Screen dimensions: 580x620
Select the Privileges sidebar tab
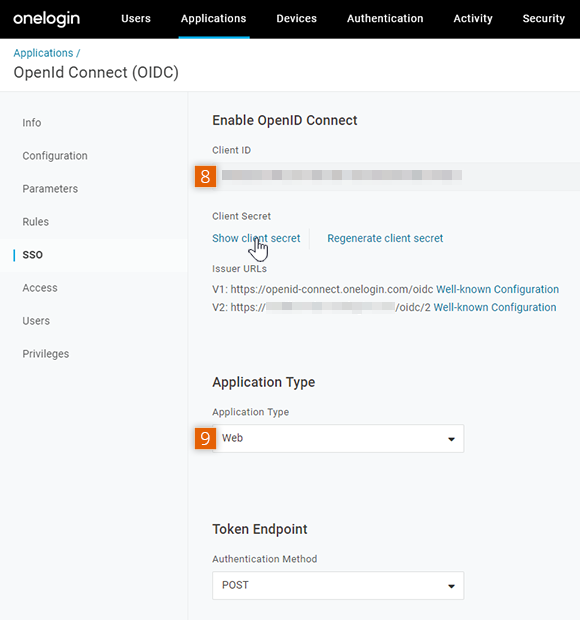click(45, 353)
